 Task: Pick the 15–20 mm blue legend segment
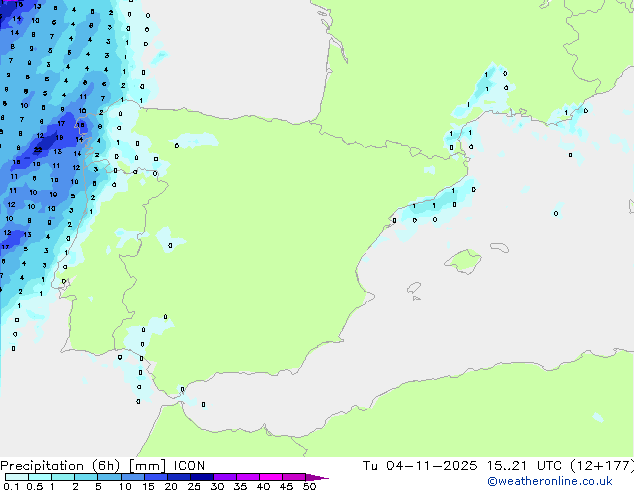pos(156,477)
